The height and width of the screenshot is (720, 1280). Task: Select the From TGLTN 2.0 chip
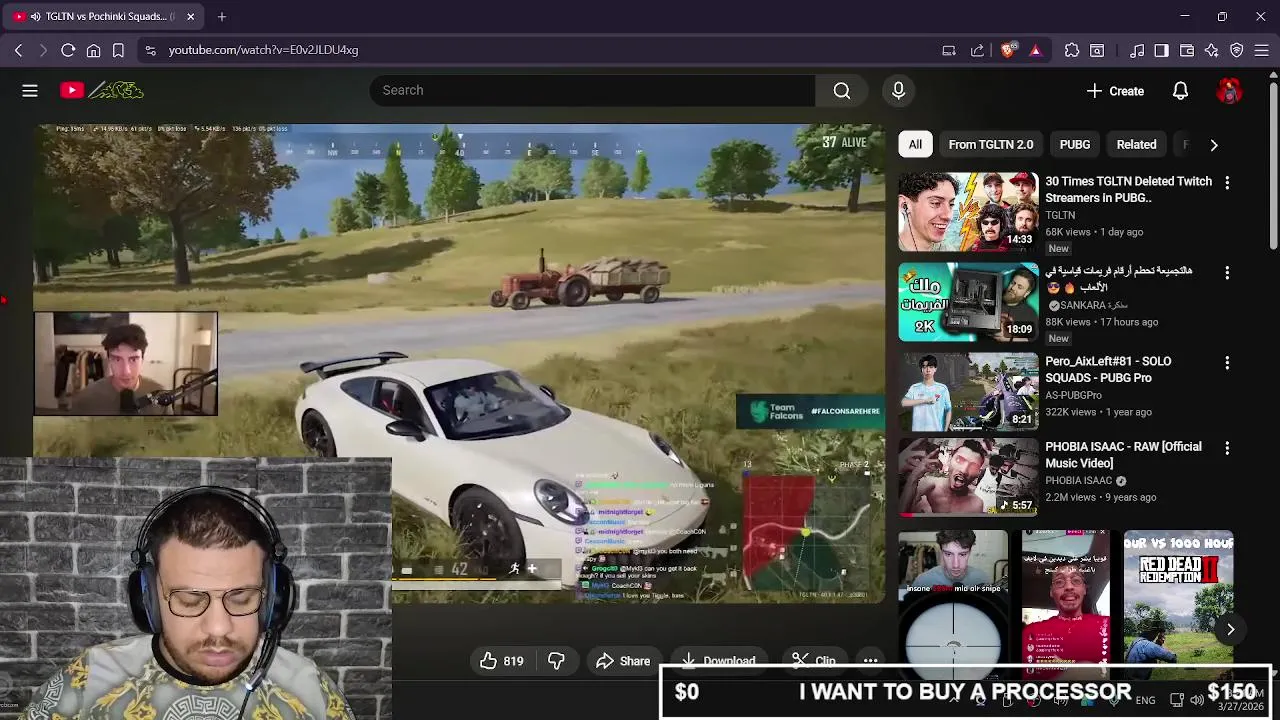(x=991, y=144)
